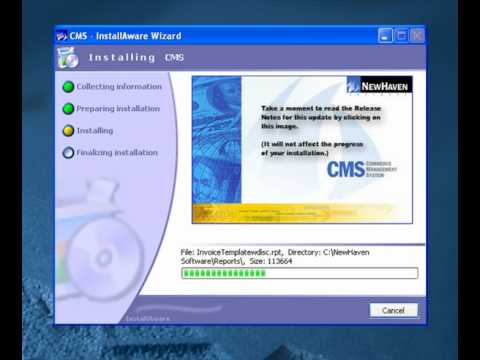Click the installation progress bar
Image resolution: width=480 pixels, height=360 pixels.
pos(299,273)
